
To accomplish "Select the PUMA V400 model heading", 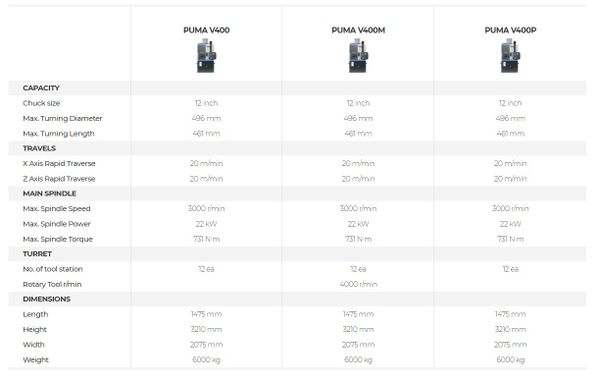I will click(x=206, y=30).
